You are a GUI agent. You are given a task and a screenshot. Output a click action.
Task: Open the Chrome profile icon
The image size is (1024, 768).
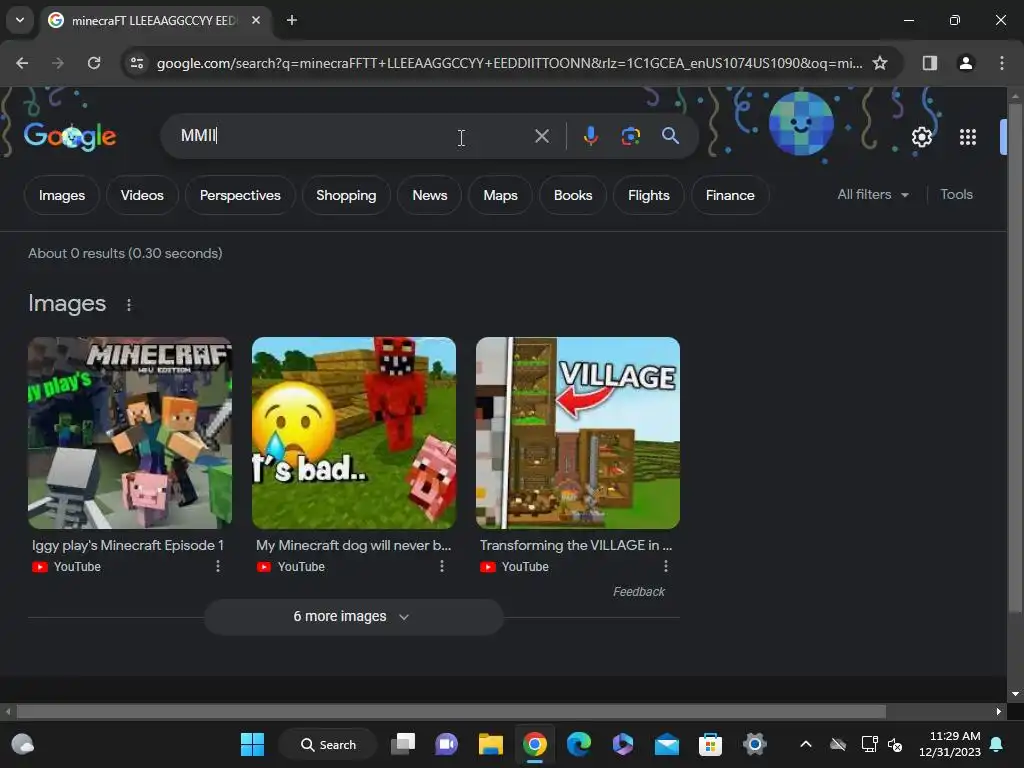pos(965,63)
